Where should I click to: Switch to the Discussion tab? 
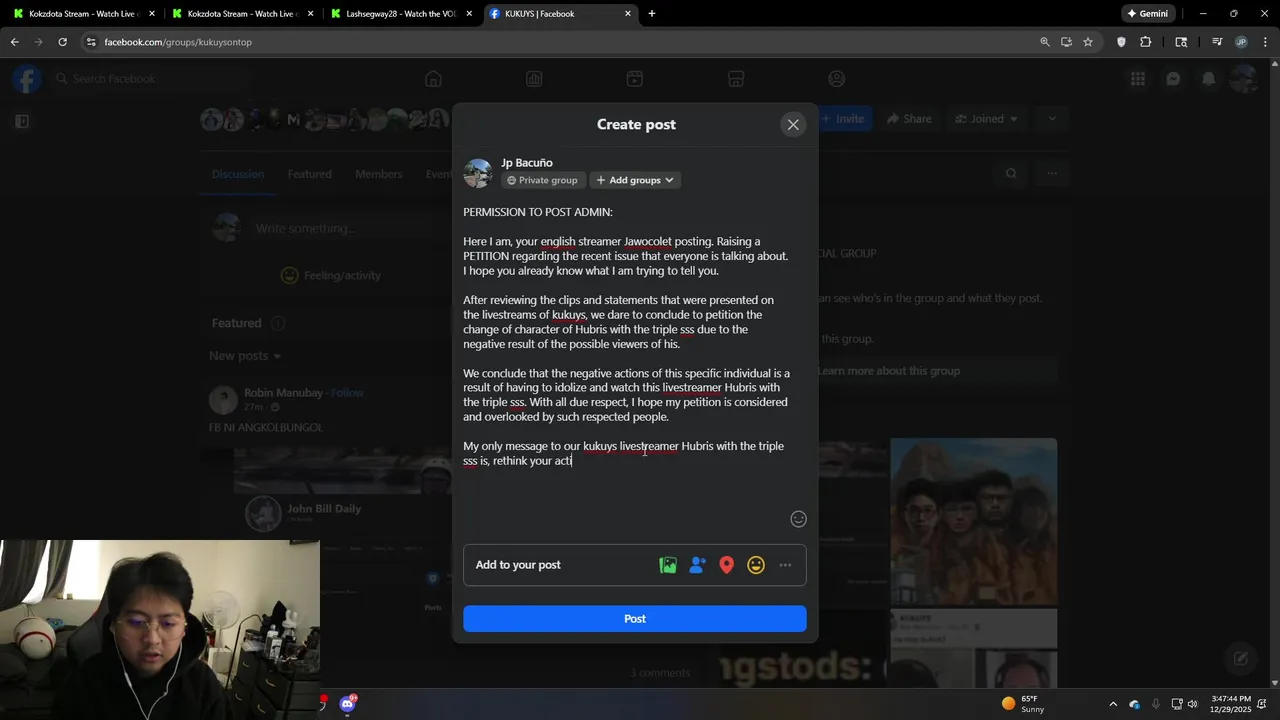tap(238, 174)
